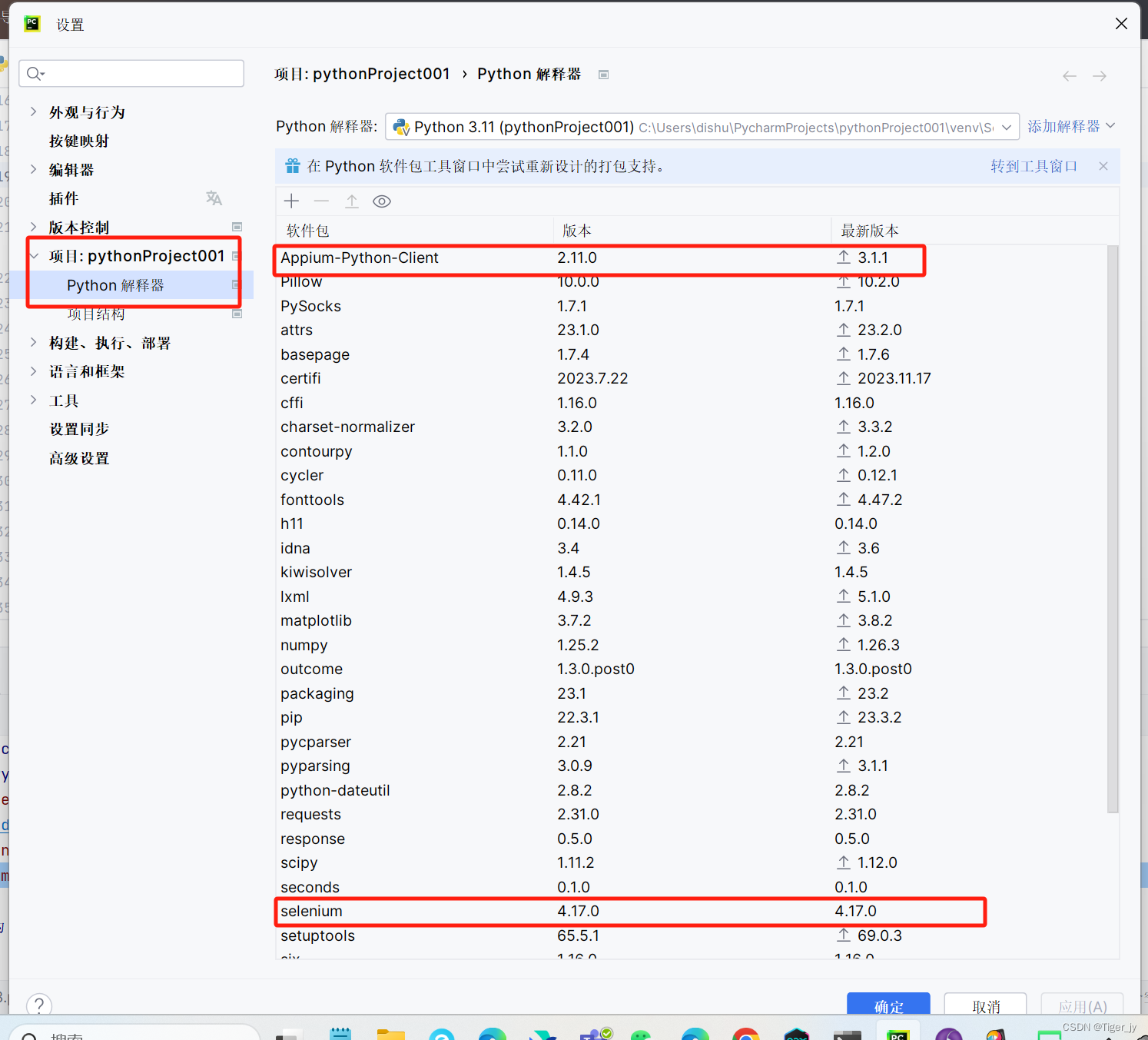Viewport: 1148px width, 1040px height.
Task: Click the 确定 button to confirm
Action: click(888, 1005)
